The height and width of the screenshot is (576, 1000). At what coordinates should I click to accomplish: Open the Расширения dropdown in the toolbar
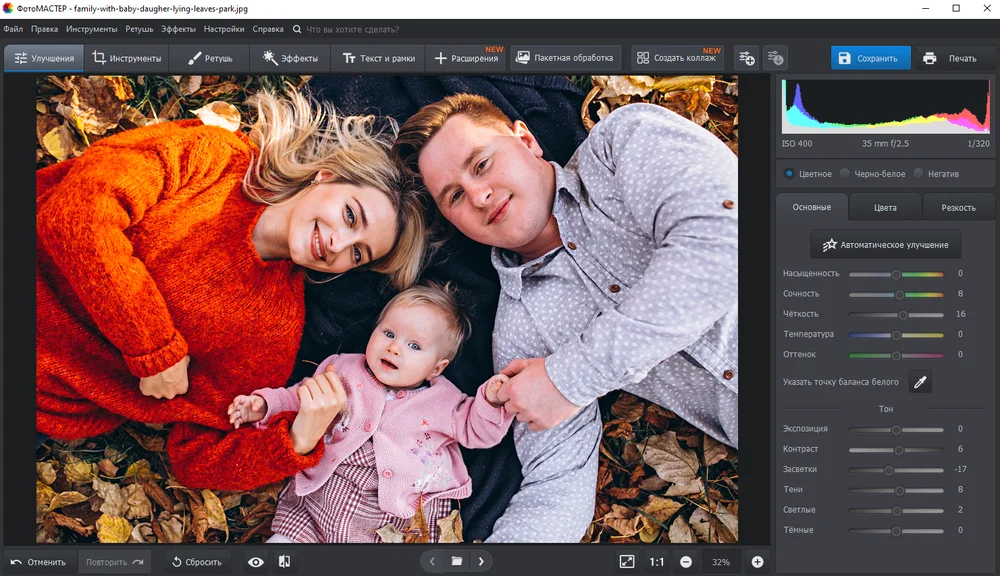pyautogui.click(x=467, y=58)
